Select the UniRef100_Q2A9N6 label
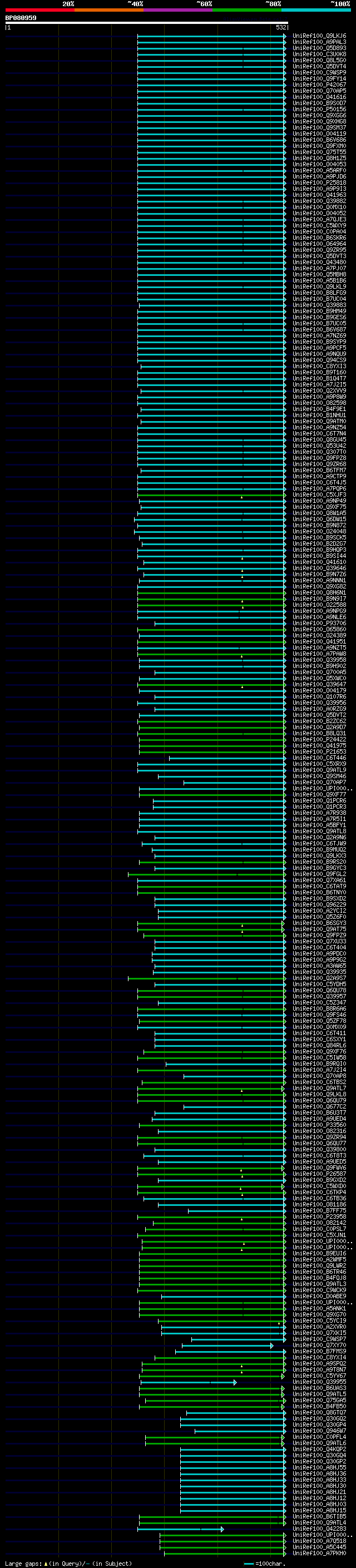The height and width of the screenshot is (1568, 356). click(x=319, y=837)
